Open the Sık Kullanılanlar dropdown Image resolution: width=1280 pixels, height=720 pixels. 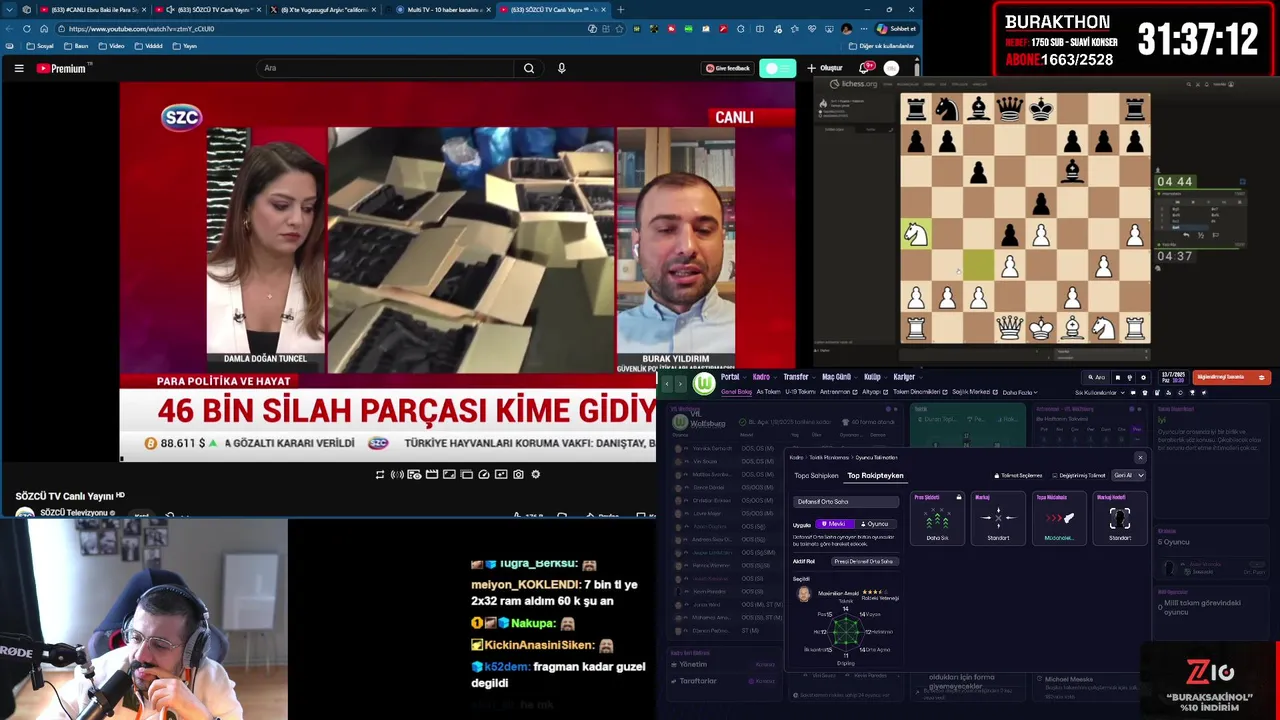1098,392
